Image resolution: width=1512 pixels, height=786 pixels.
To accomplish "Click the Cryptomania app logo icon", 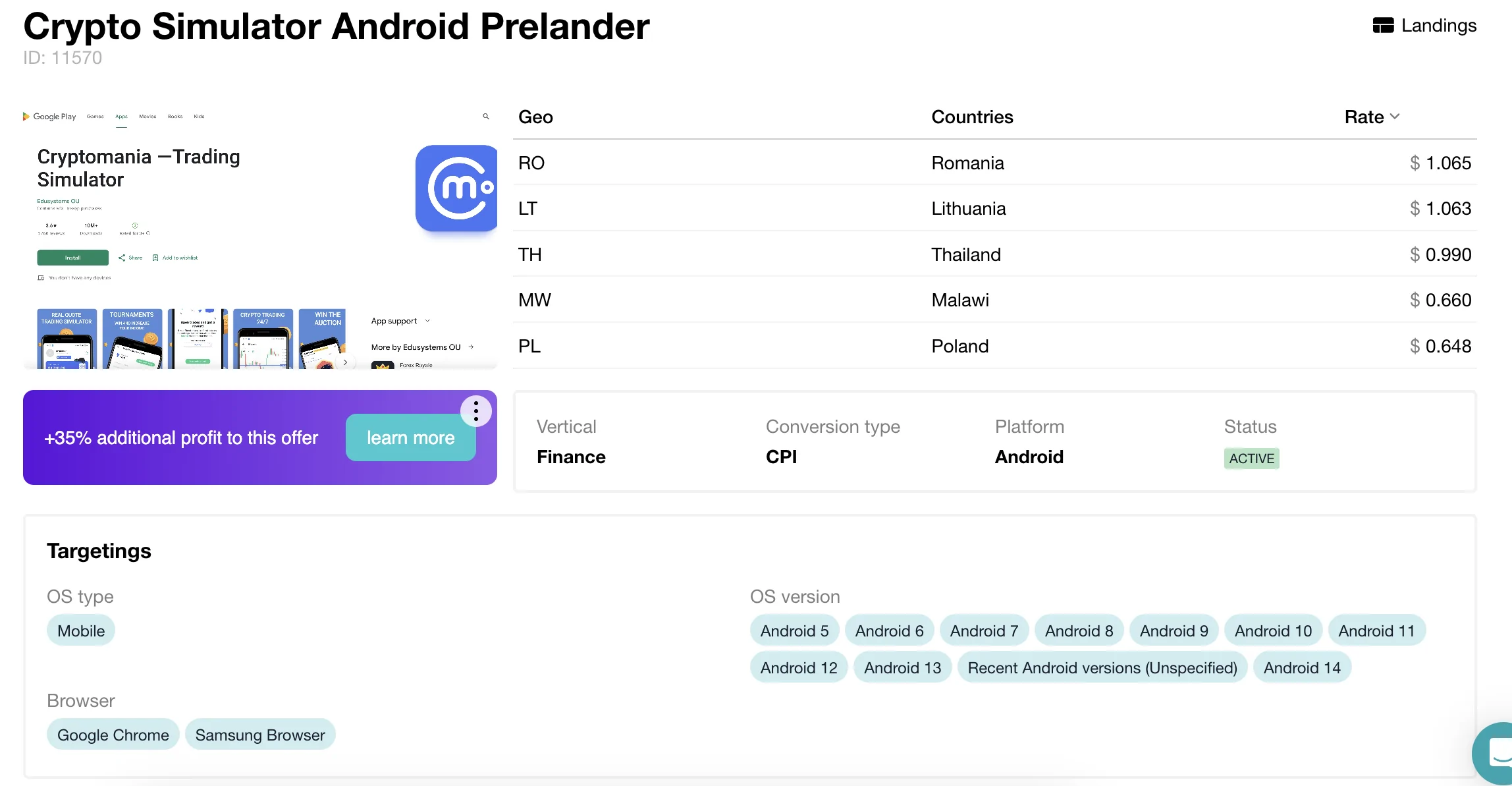I will (x=456, y=188).
